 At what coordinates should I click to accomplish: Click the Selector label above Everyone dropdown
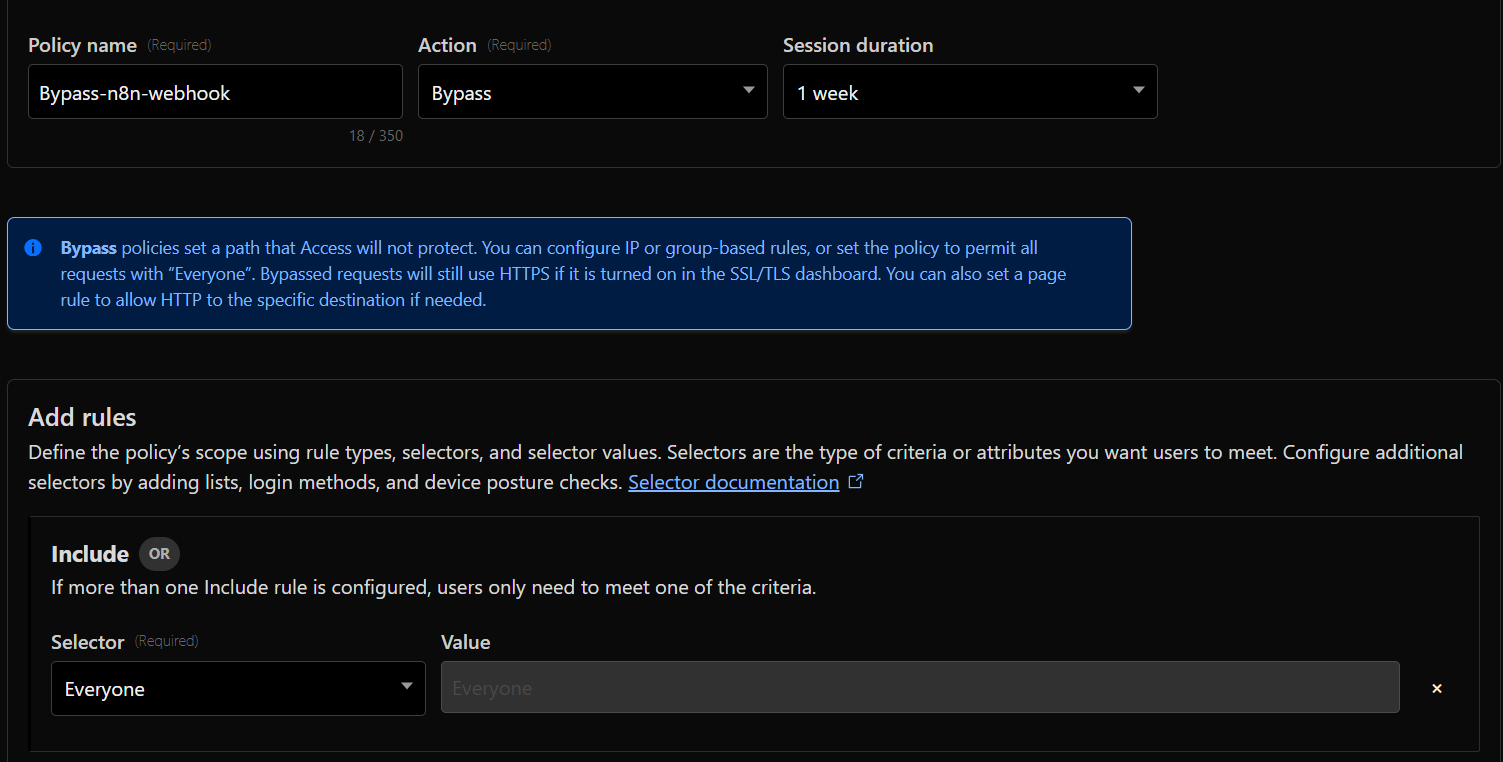(x=88, y=642)
